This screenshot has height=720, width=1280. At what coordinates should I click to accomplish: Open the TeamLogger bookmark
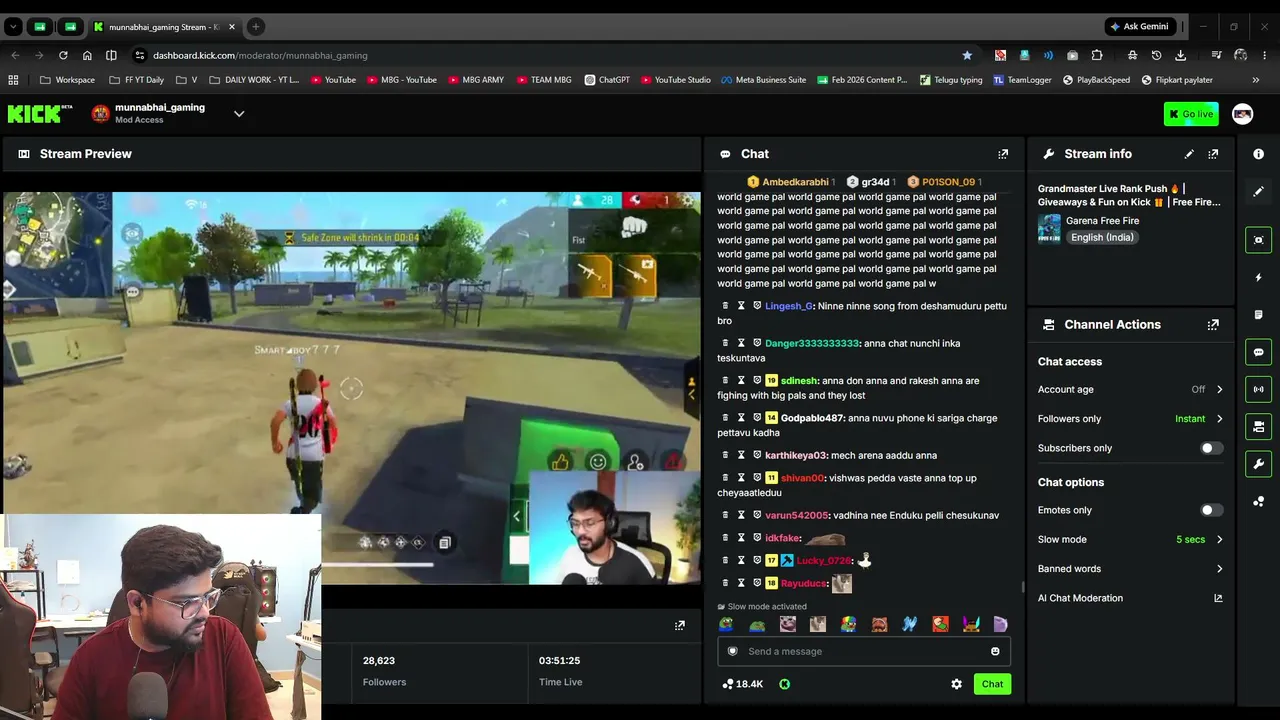point(1022,80)
